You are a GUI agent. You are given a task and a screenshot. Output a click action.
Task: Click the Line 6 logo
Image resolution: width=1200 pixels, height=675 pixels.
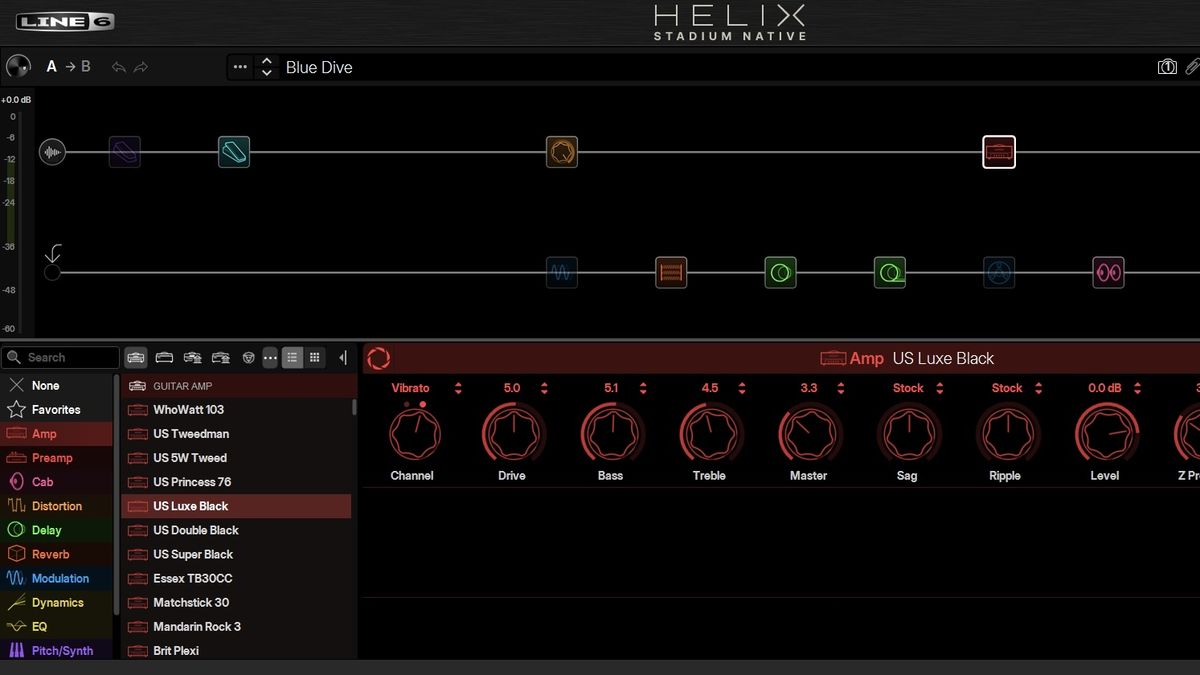(66, 22)
